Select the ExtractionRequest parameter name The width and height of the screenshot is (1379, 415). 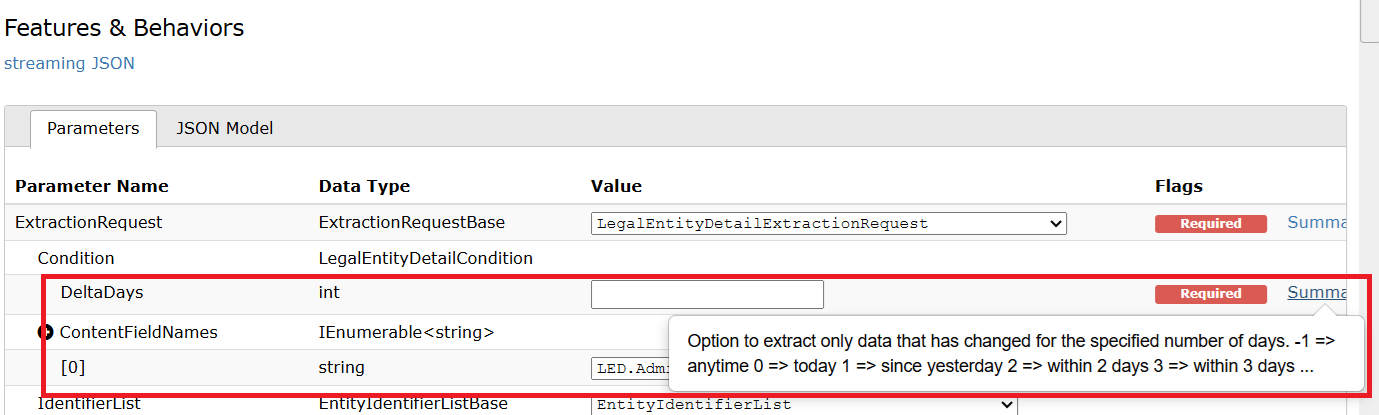(x=89, y=222)
